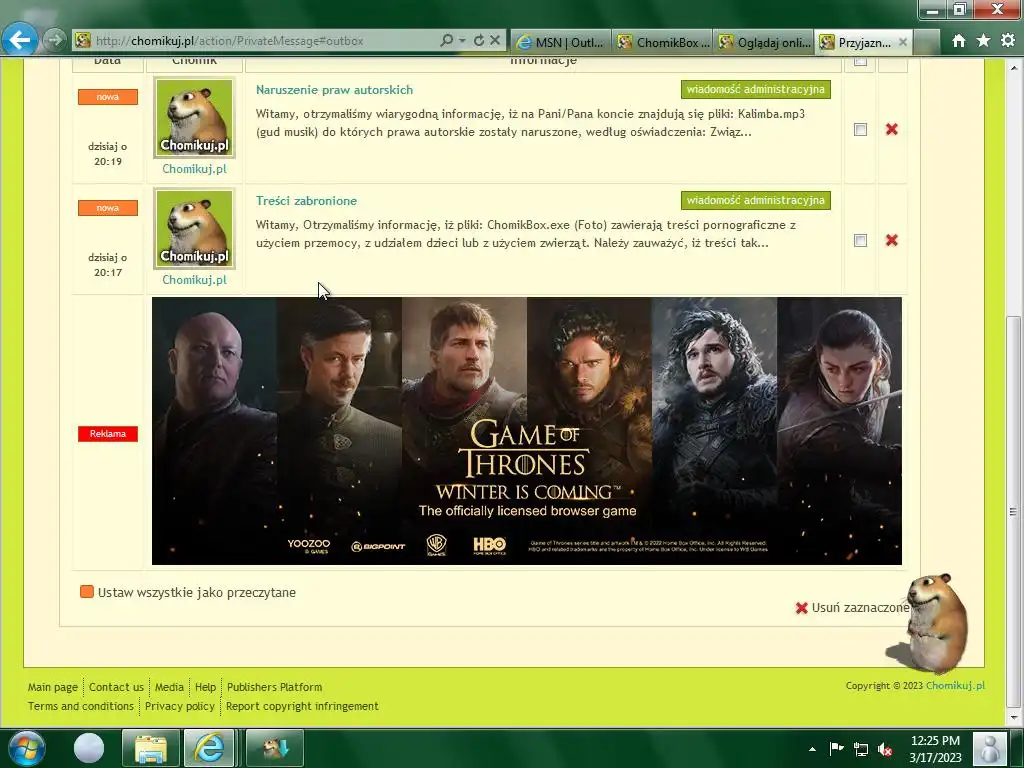Open the Main page footer link
The height and width of the screenshot is (768, 1024).
point(53,687)
